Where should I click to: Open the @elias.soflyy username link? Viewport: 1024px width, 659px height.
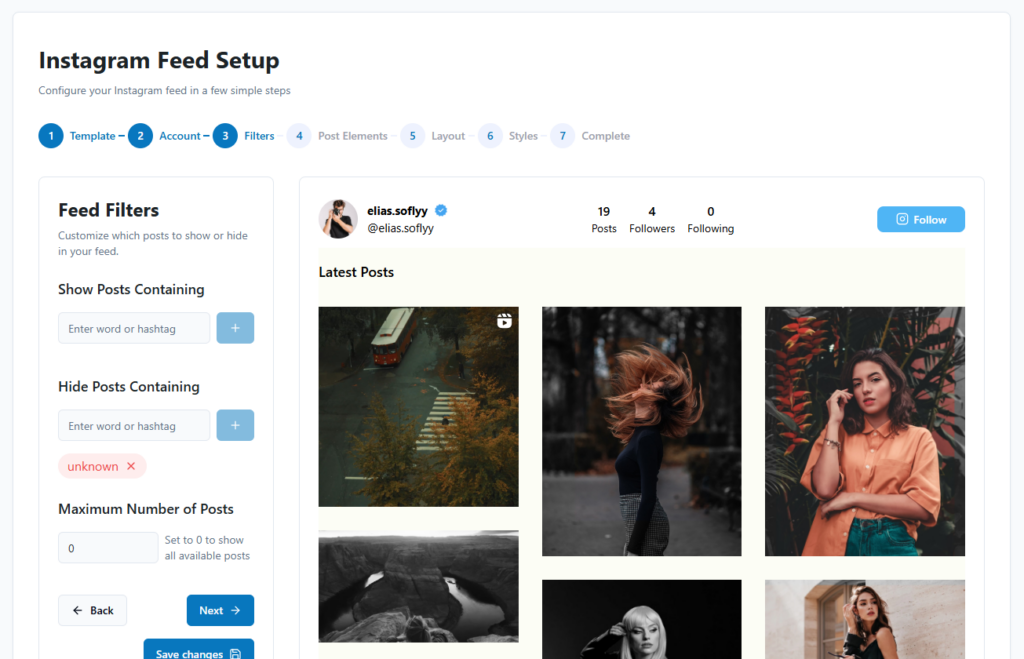[400, 227]
